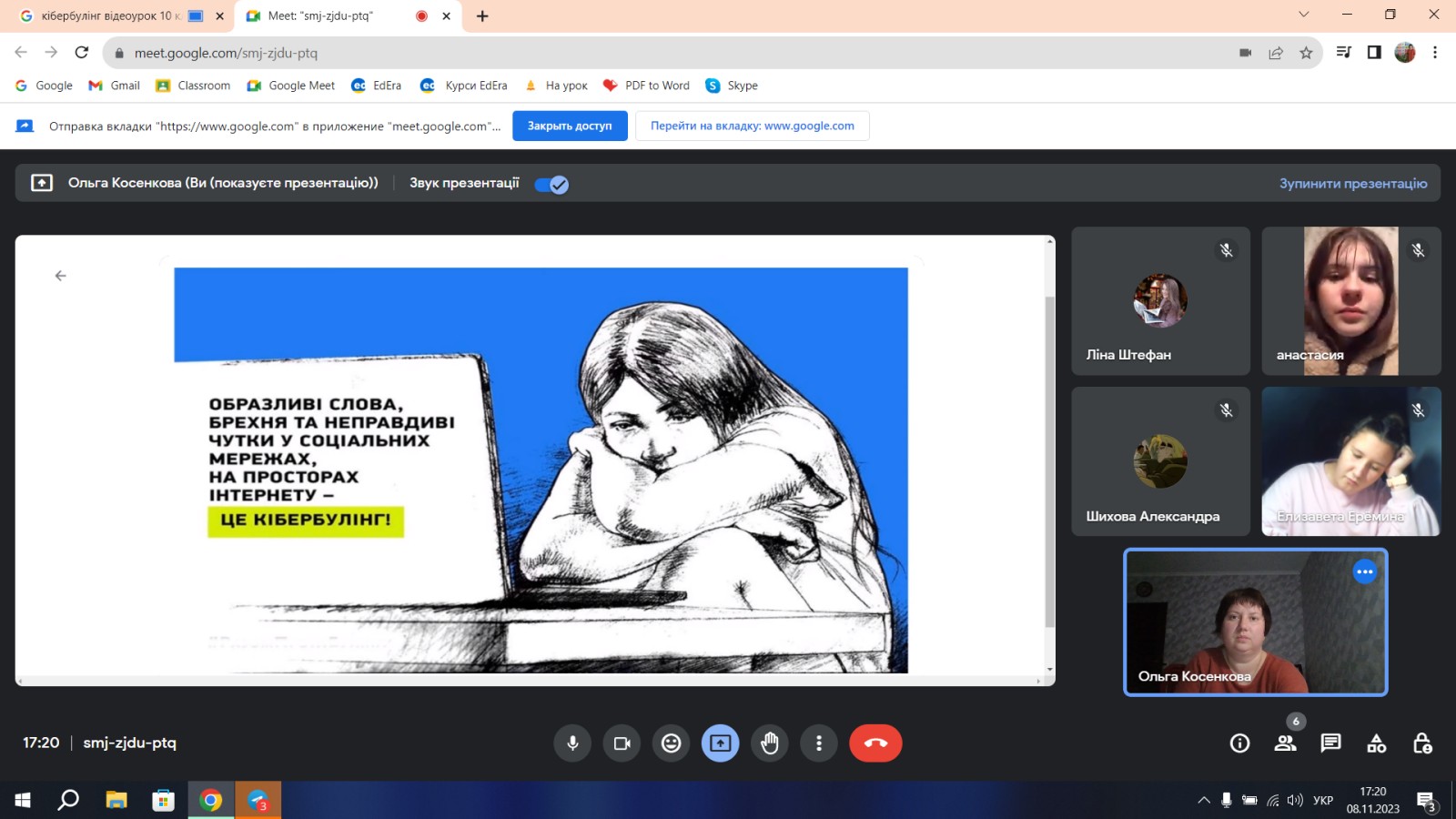Open more options three-dot menu

[x=819, y=743]
